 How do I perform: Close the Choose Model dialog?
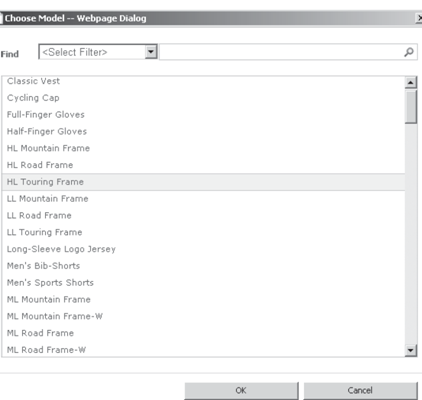[419, 18]
